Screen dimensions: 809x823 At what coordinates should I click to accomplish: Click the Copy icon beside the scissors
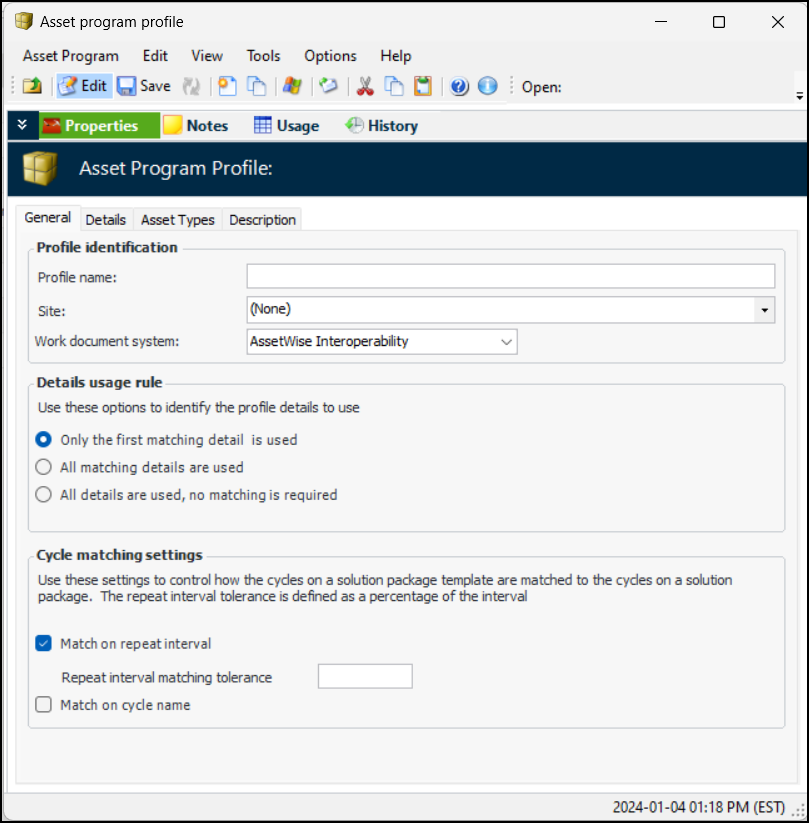coord(394,86)
